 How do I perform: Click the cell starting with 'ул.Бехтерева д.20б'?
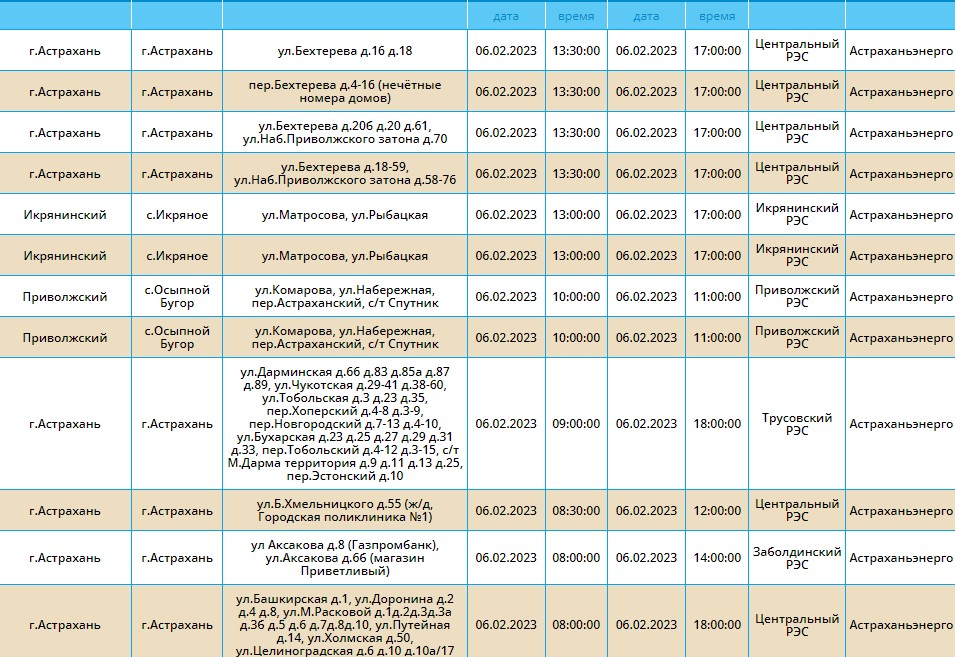344,133
